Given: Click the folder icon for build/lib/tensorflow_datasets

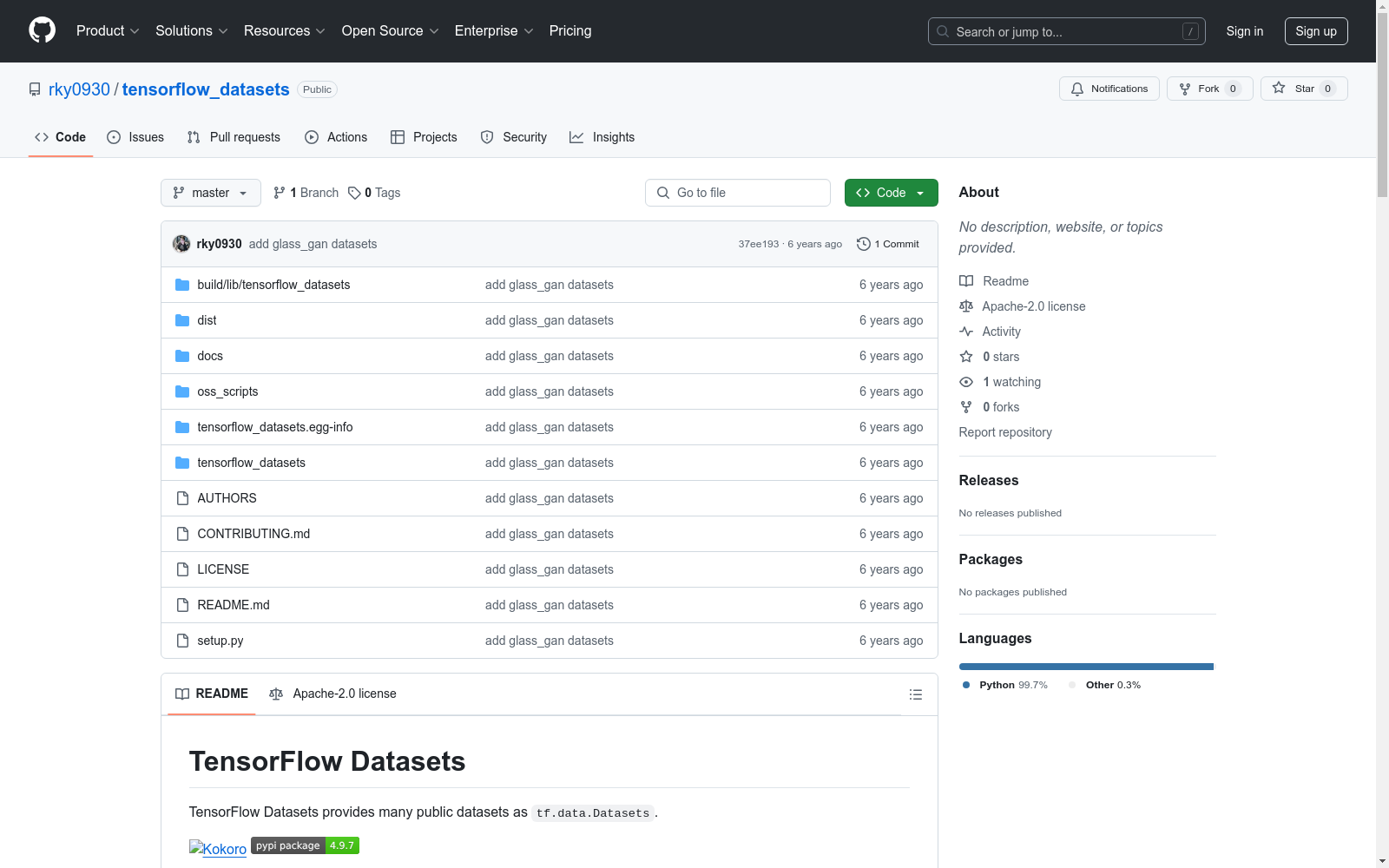Looking at the screenshot, I should (182, 285).
